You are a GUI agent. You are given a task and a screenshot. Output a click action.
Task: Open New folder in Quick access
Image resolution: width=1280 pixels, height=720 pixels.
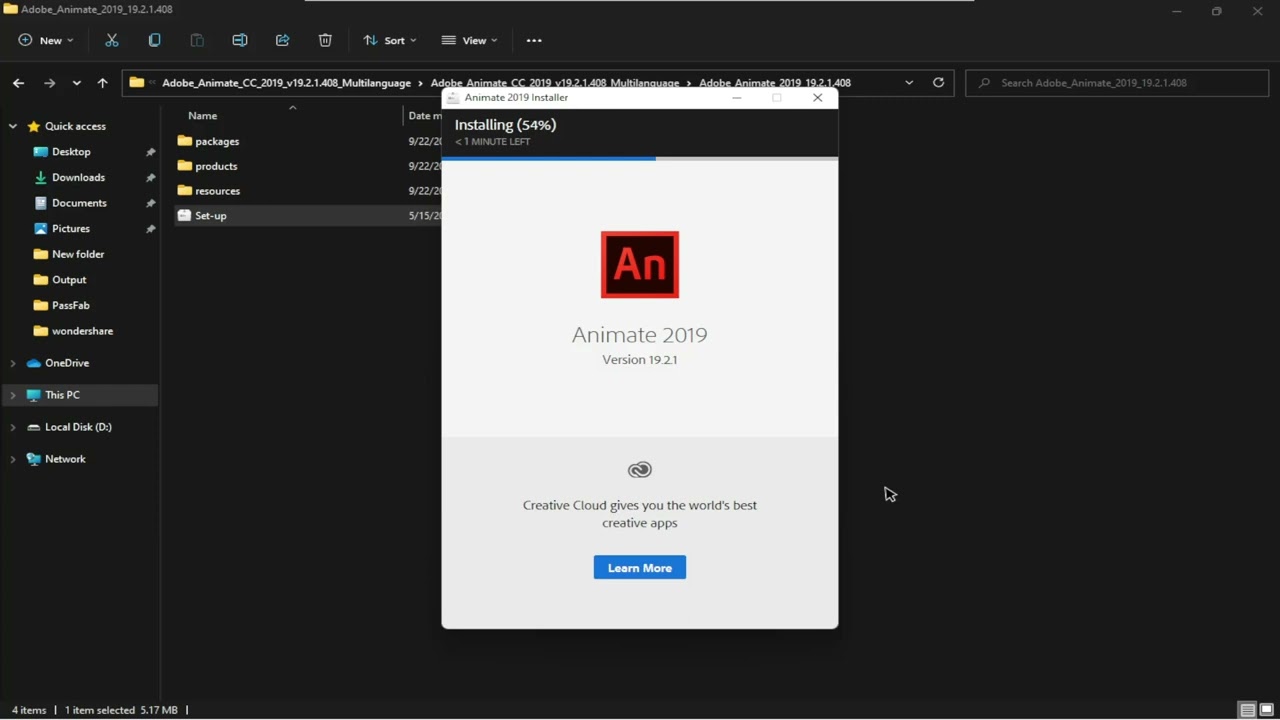click(x=78, y=254)
